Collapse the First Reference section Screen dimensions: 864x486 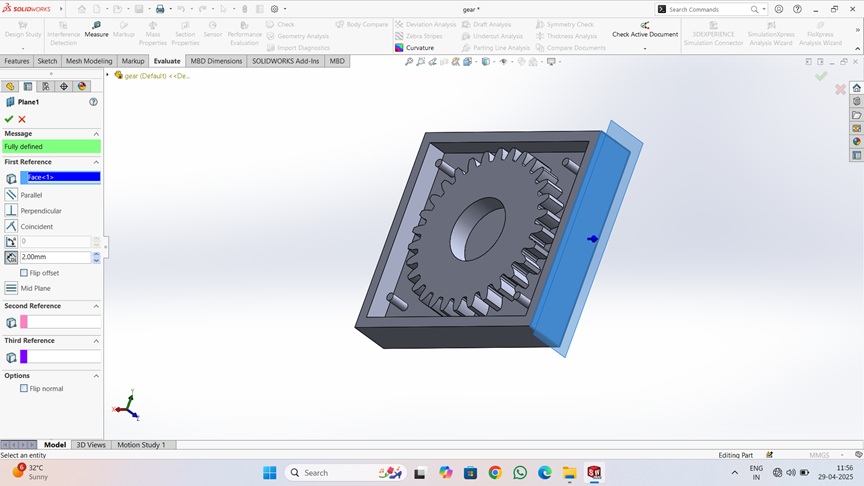pos(96,162)
